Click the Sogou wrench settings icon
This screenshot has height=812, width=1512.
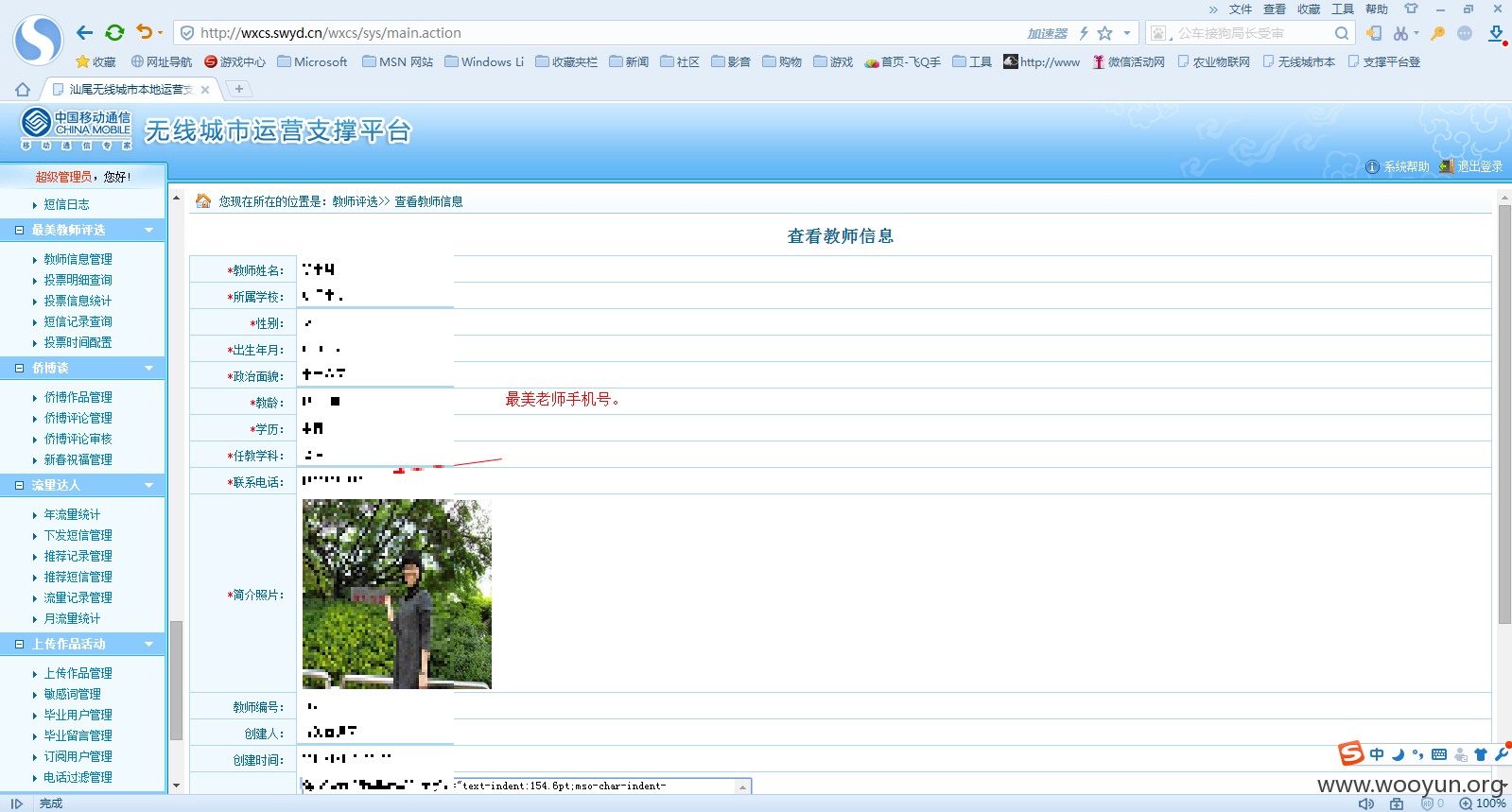click(1501, 754)
